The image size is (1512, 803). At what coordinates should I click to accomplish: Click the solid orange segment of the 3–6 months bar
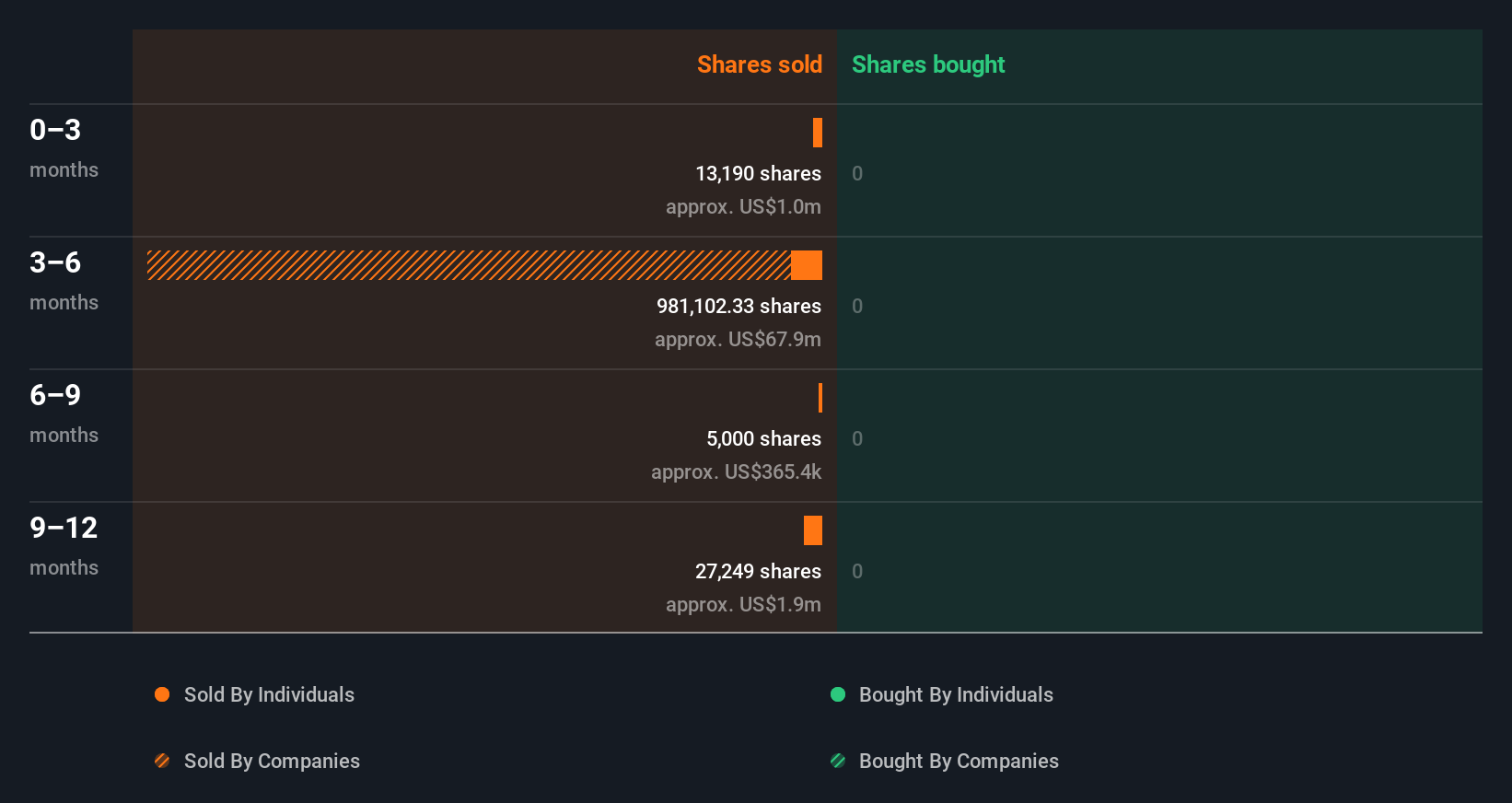[807, 265]
